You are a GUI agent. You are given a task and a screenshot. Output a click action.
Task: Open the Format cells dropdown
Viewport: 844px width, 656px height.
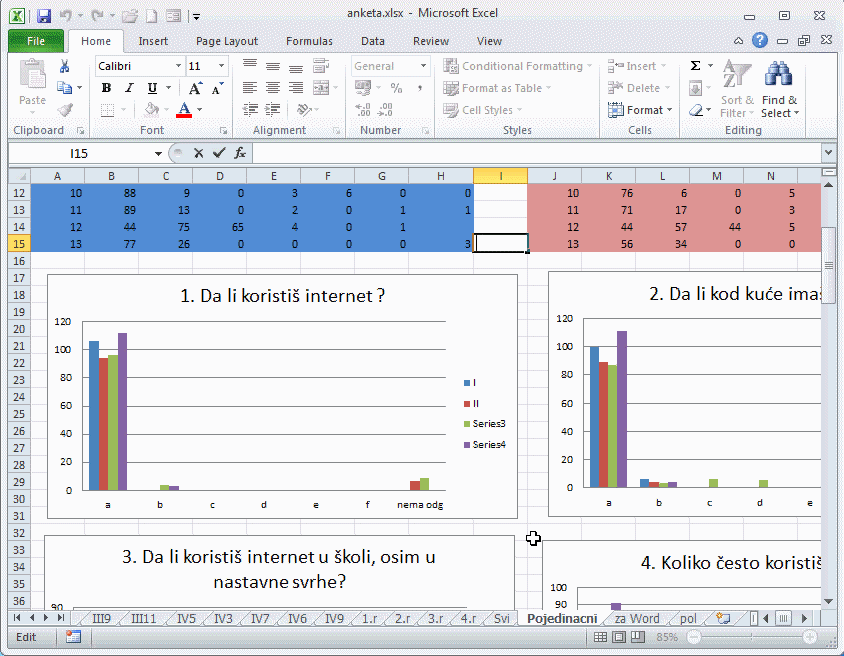(641, 110)
